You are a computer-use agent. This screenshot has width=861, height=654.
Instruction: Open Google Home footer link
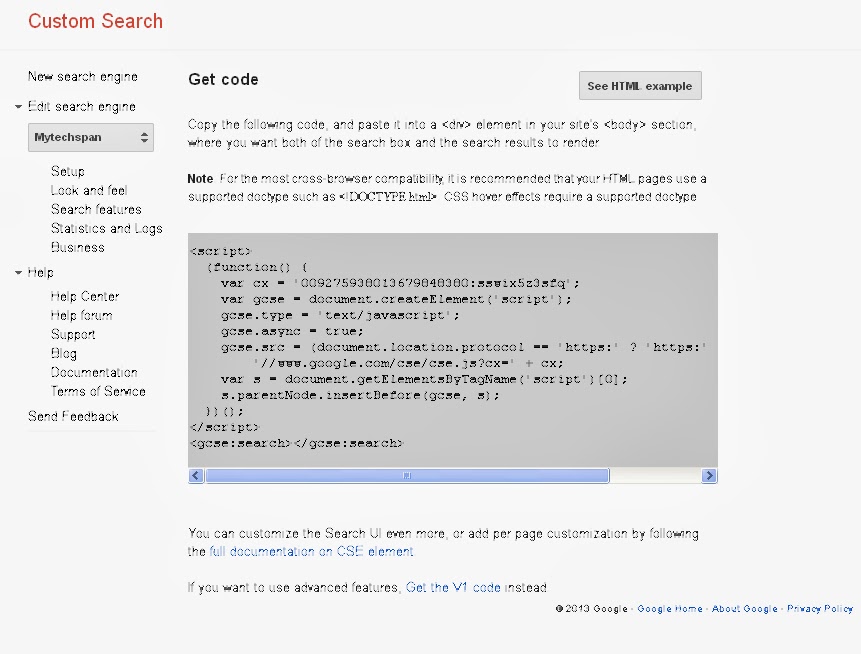[670, 608]
